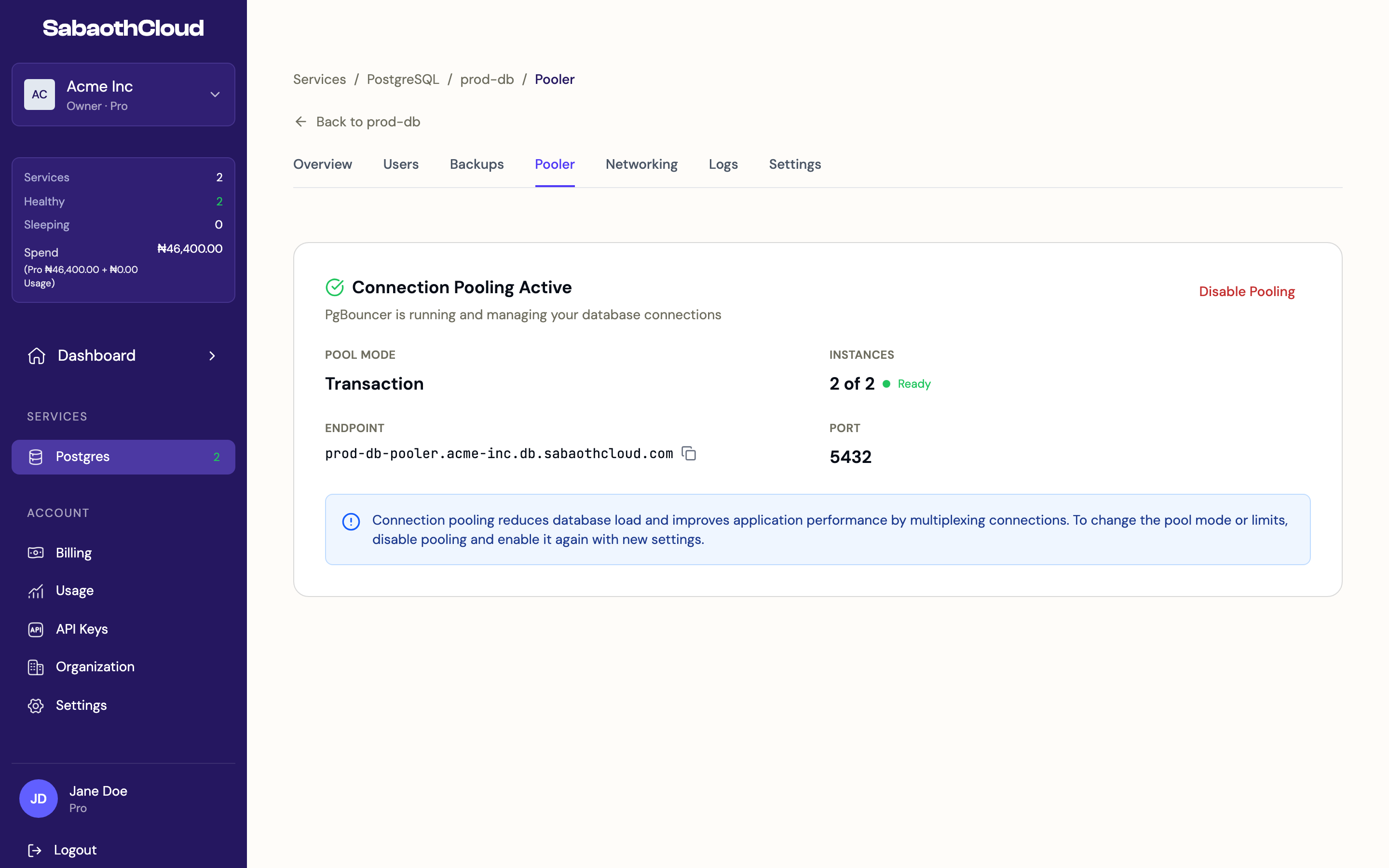Screen dimensions: 1389x868
Task: Click the Dashboard home icon
Action: tap(37, 356)
